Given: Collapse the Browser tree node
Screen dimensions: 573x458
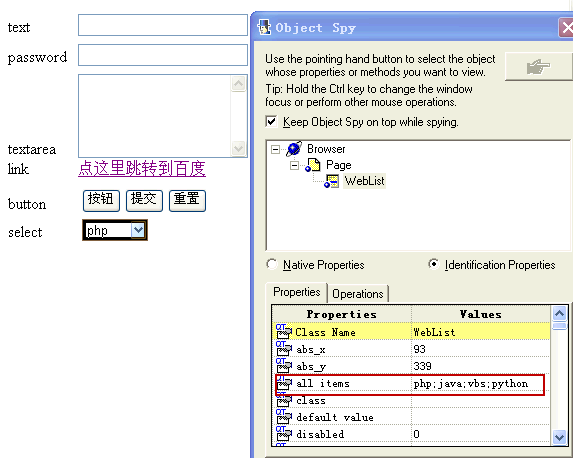Looking at the screenshot, I should point(275,149).
